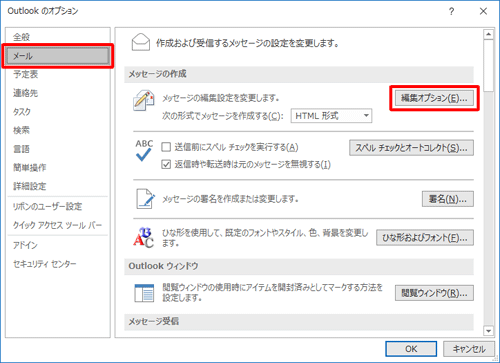Open タスク options category
The image size is (500, 363).
click(57, 112)
